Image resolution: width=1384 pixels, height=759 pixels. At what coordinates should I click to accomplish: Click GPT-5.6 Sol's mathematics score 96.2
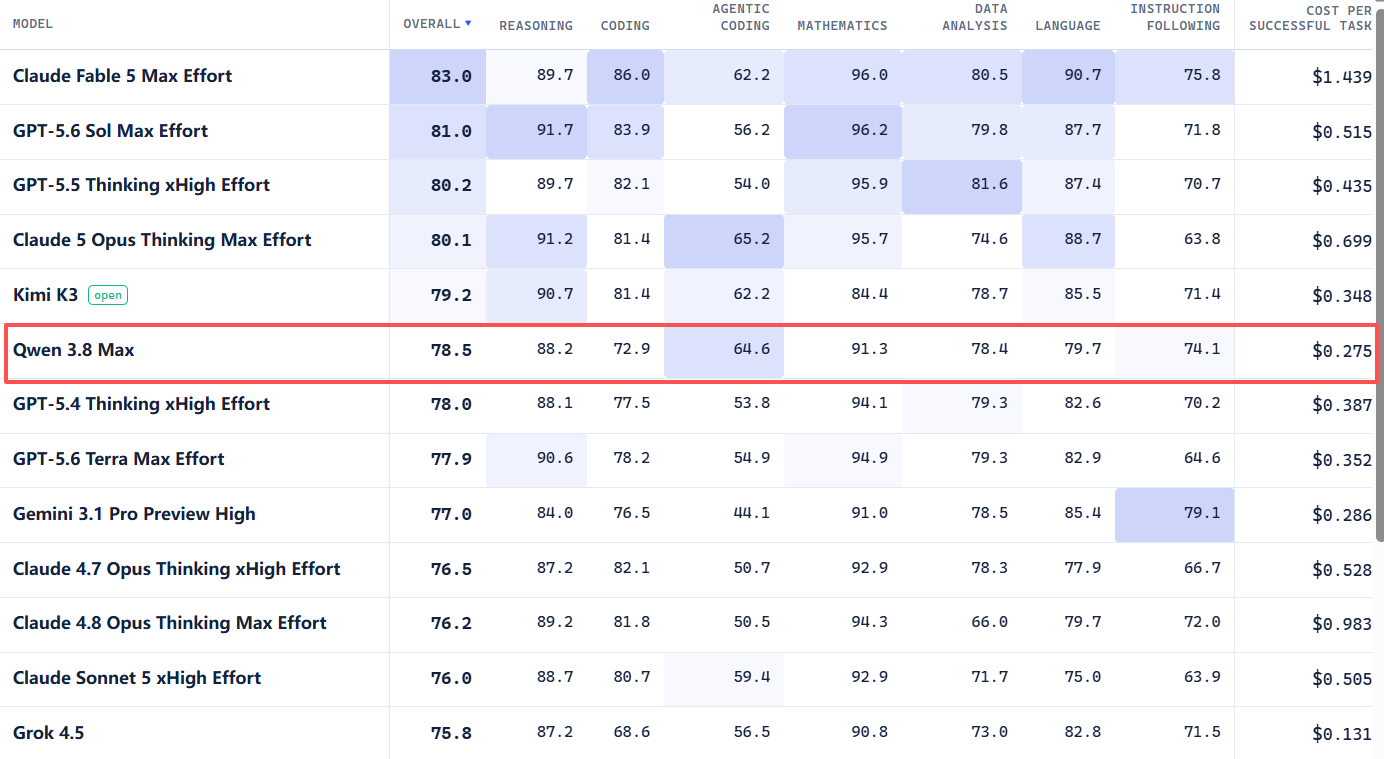pyautogui.click(x=869, y=131)
